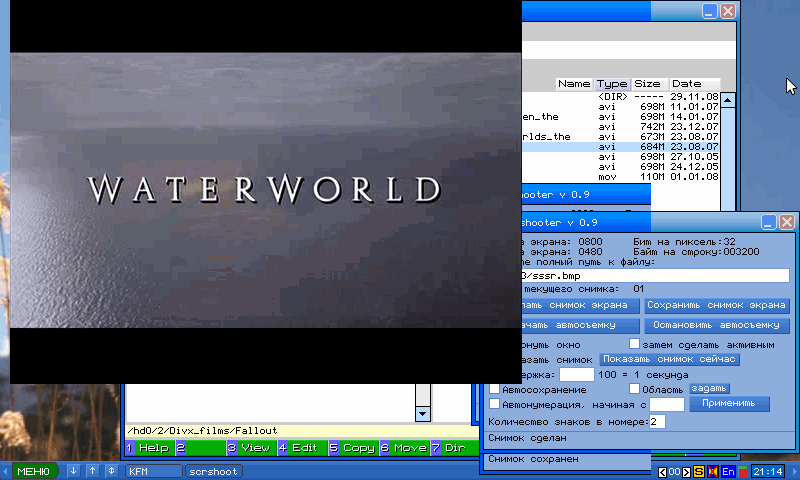Click the left-arrow icon in system tray
The image size is (800, 480).
point(662,471)
